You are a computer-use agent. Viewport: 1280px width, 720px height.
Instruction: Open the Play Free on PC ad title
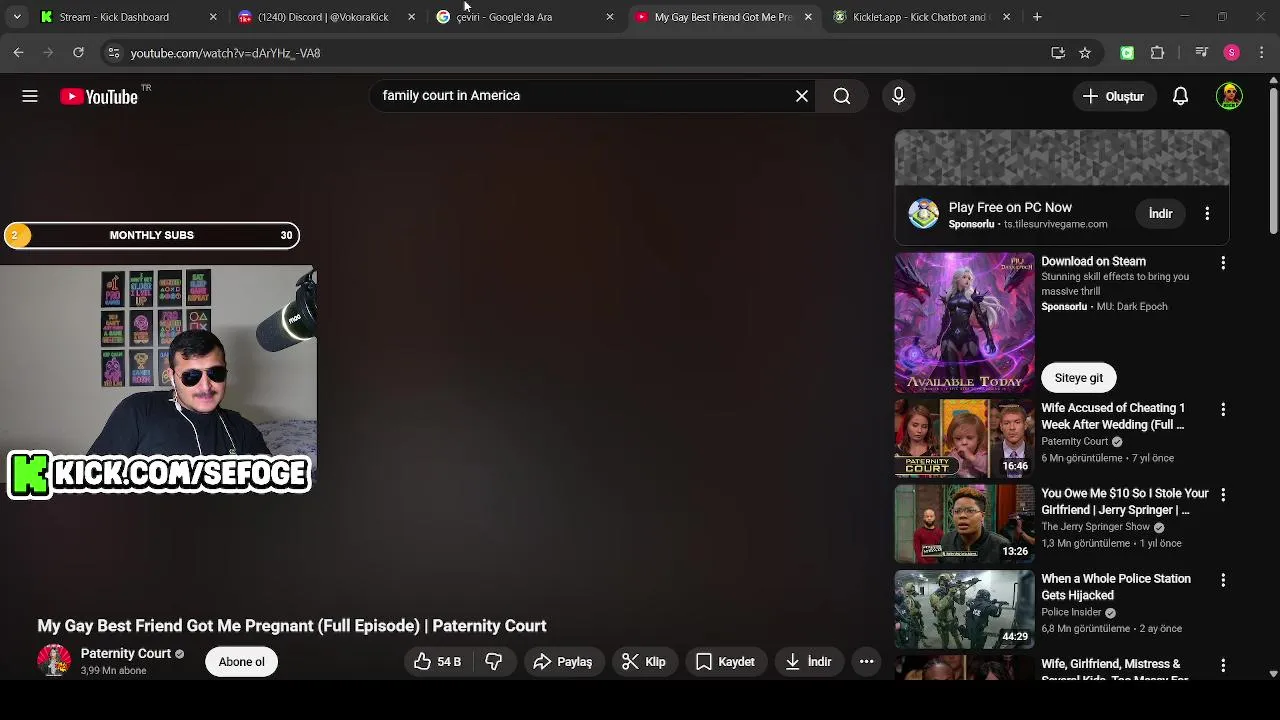1010,207
